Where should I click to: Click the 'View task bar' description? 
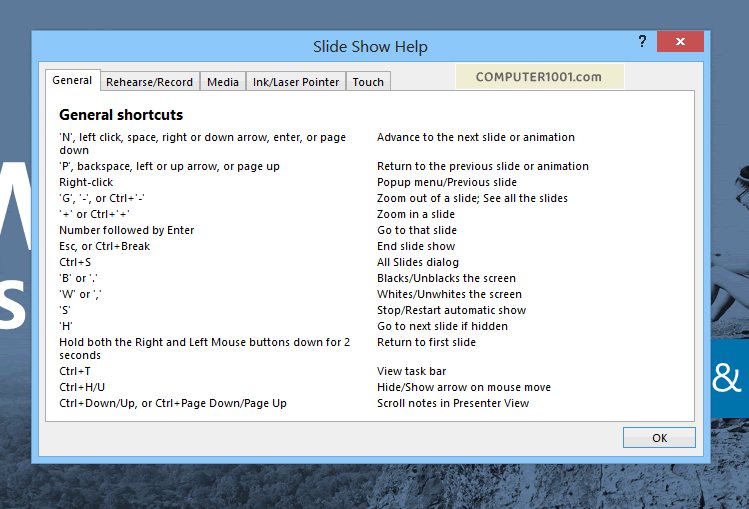click(411, 371)
